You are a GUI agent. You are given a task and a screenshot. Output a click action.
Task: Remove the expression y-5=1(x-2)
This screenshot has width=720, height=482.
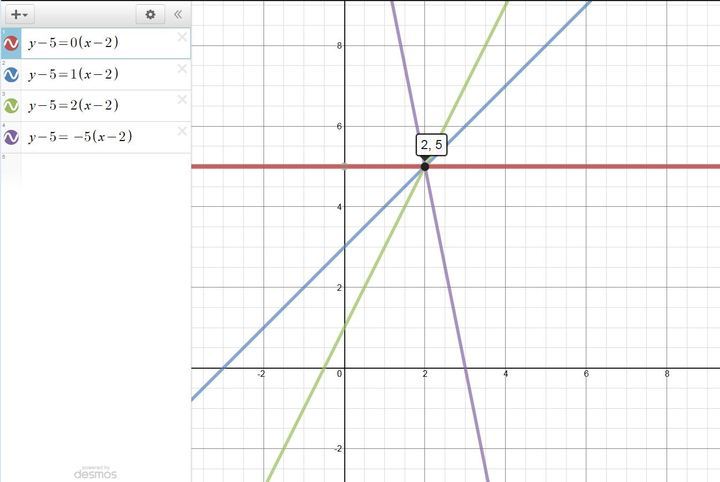(x=182, y=69)
